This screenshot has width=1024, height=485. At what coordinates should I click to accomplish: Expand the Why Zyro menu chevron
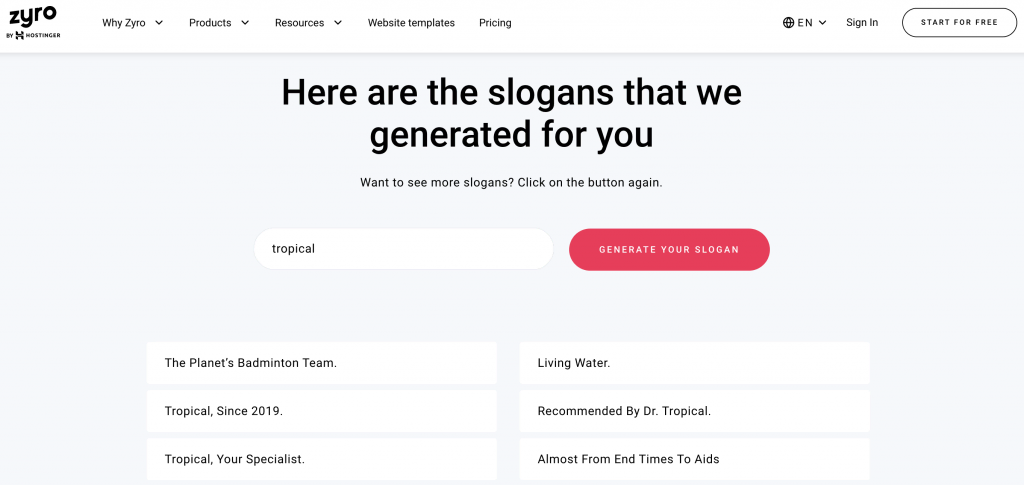tap(159, 23)
